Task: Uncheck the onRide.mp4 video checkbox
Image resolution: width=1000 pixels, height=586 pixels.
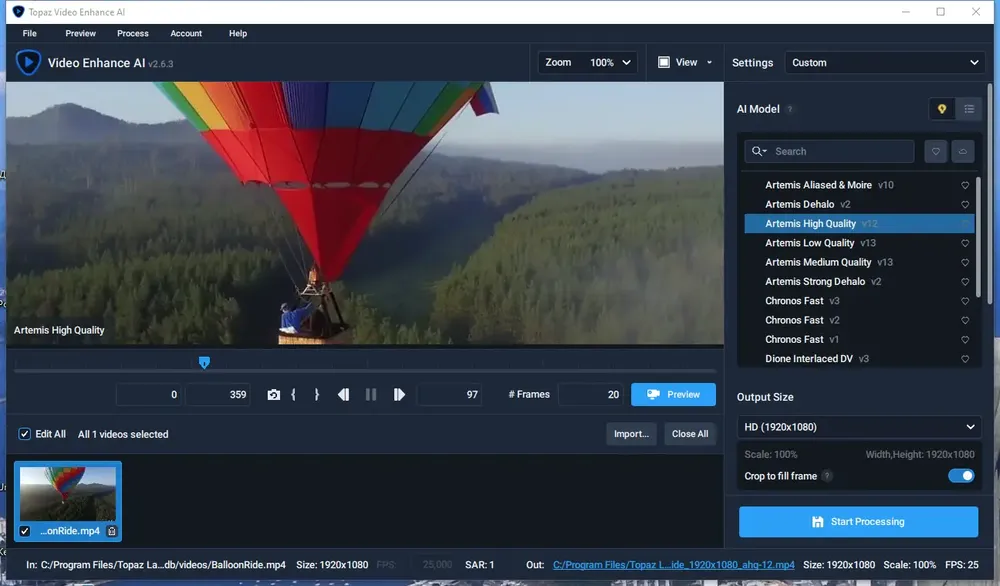Action: coord(25,531)
